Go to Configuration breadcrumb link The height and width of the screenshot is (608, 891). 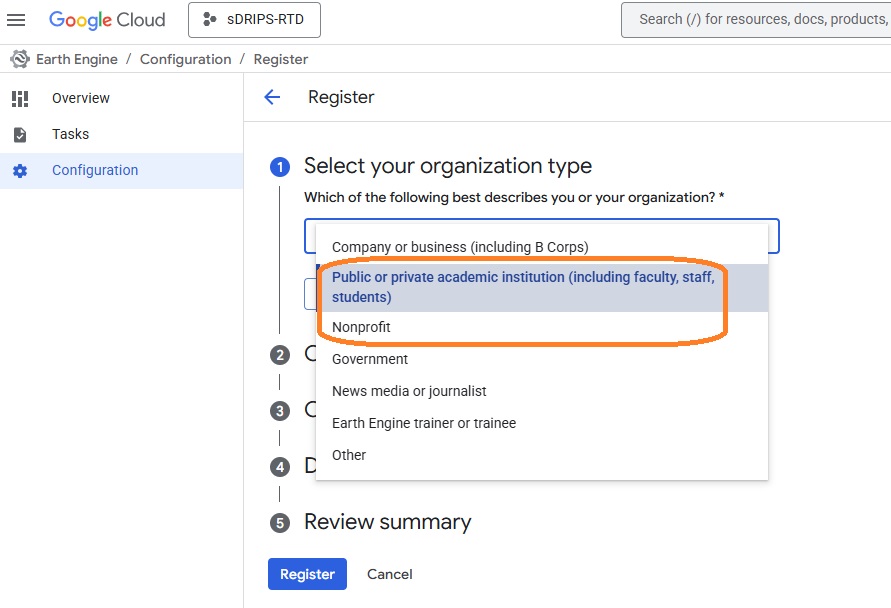pos(185,59)
